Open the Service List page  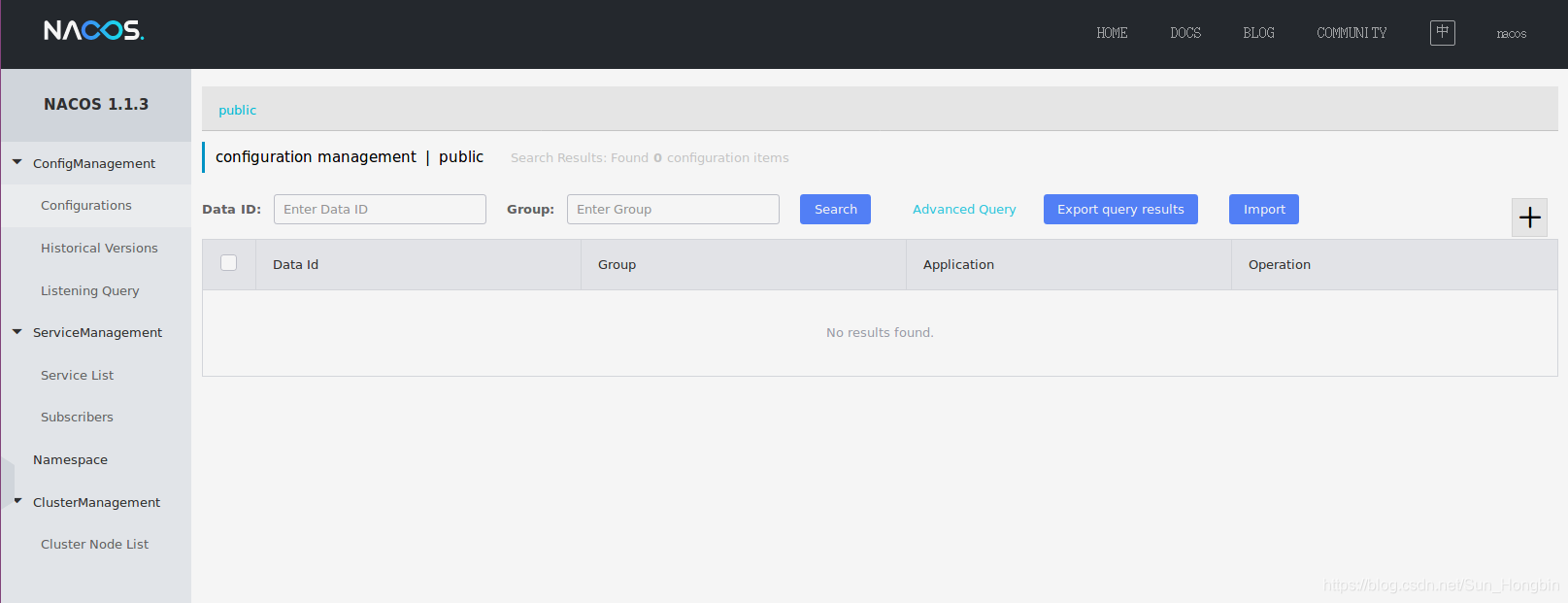coord(78,375)
